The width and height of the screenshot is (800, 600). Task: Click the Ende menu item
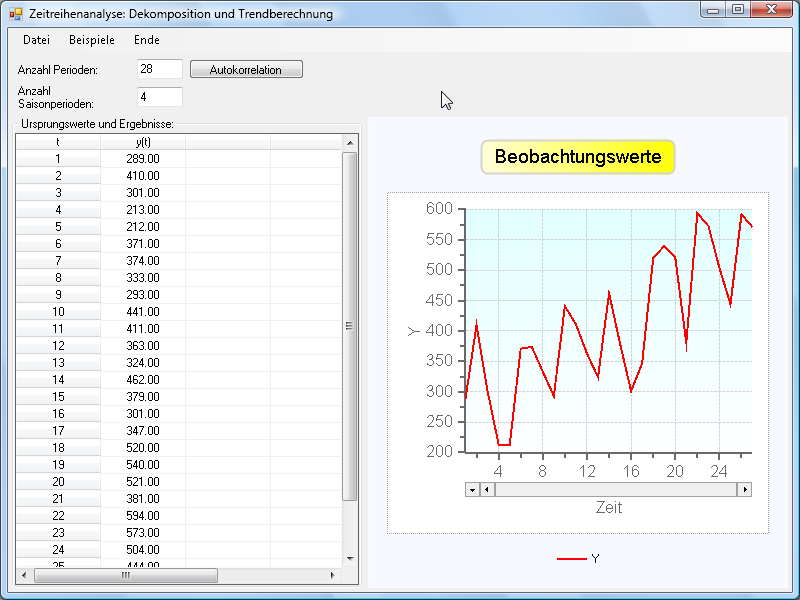tap(146, 40)
